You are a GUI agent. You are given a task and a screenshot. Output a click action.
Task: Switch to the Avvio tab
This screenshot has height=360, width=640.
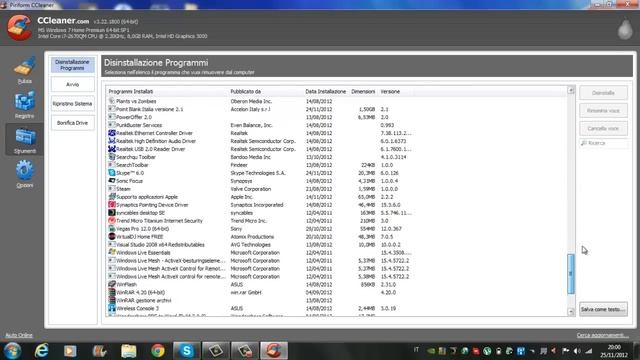pos(72,84)
